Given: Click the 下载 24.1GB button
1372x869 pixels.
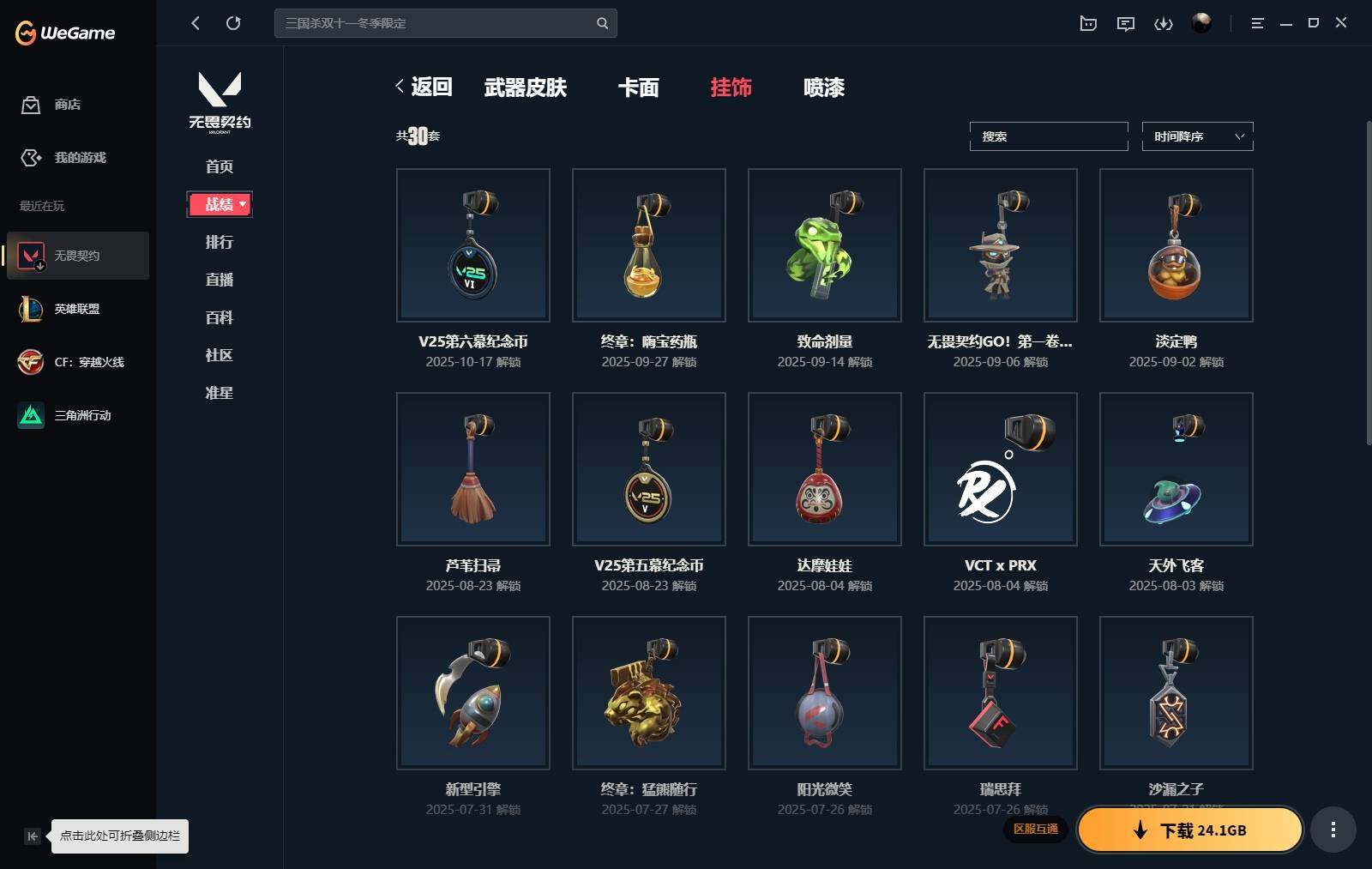Looking at the screenshot, I should click(x=1190, y=830).
